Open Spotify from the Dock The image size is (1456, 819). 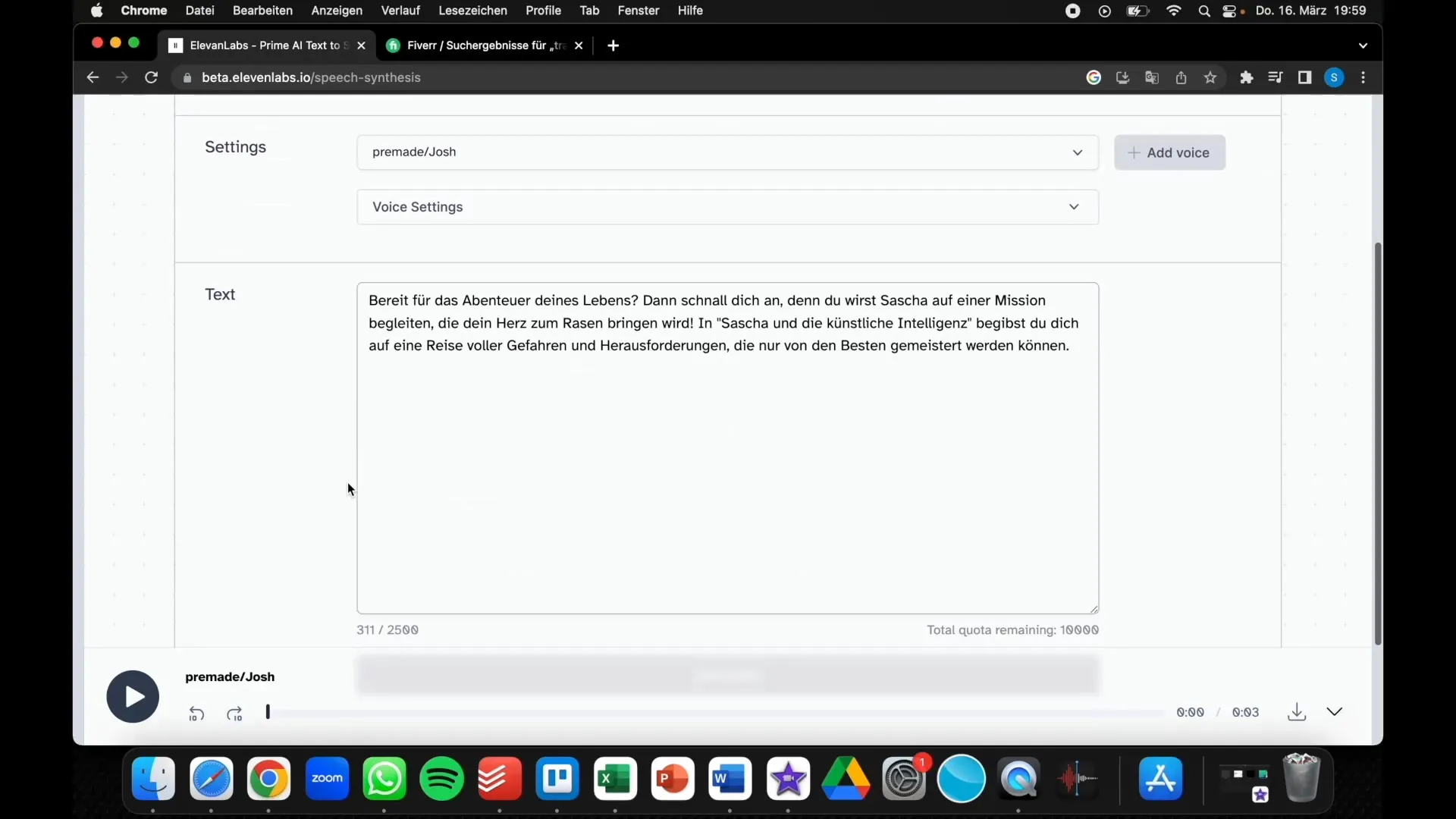click(442, 779)
